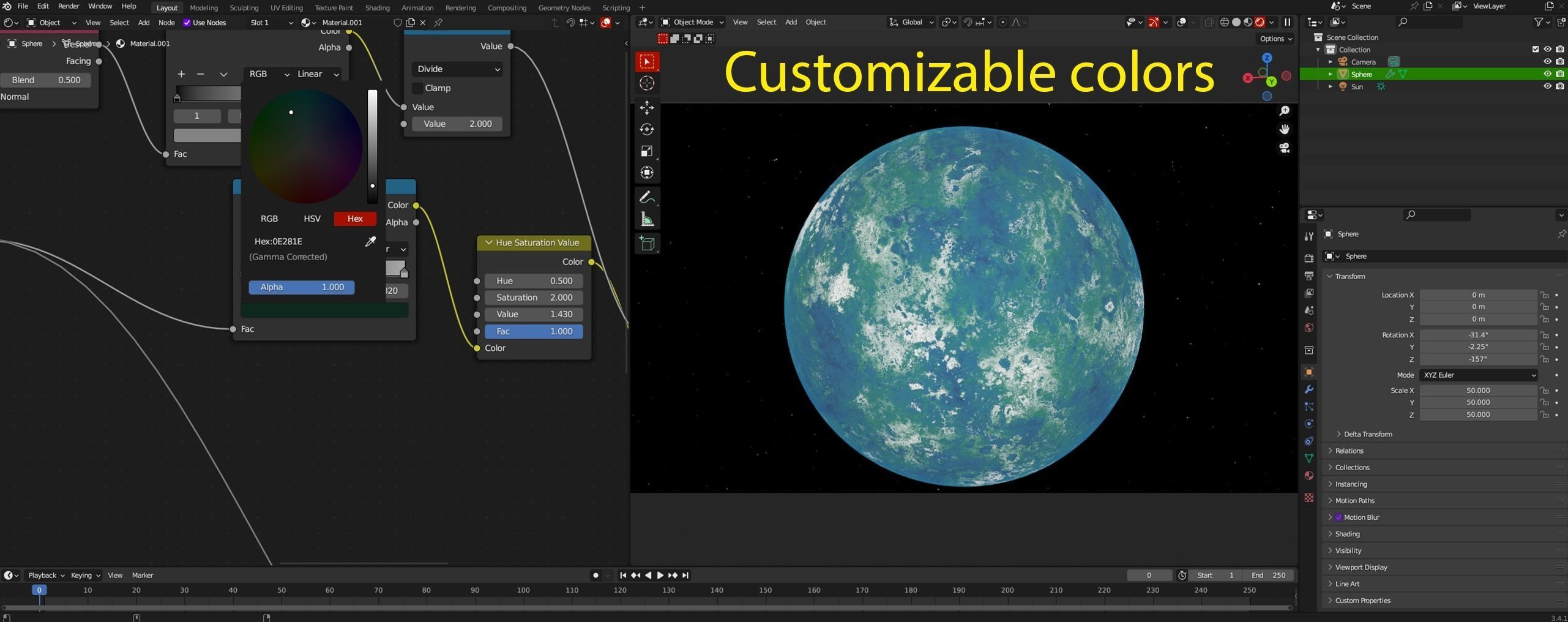The image size is (1568, 622).
Task: Select the Measure ruler tool
Action: [x=647, y=219]
